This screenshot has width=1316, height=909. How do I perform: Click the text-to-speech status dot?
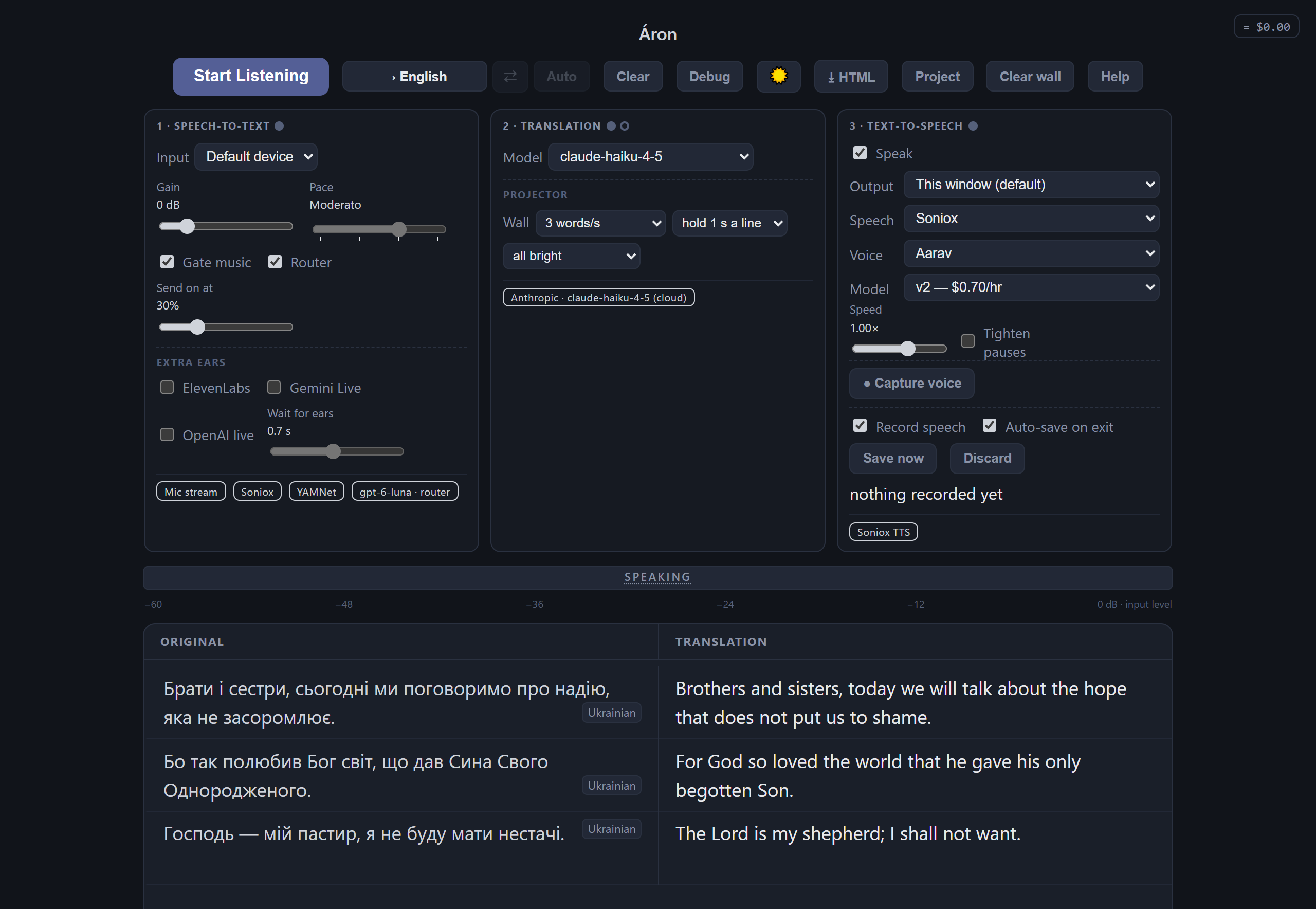tap(973, 126)
